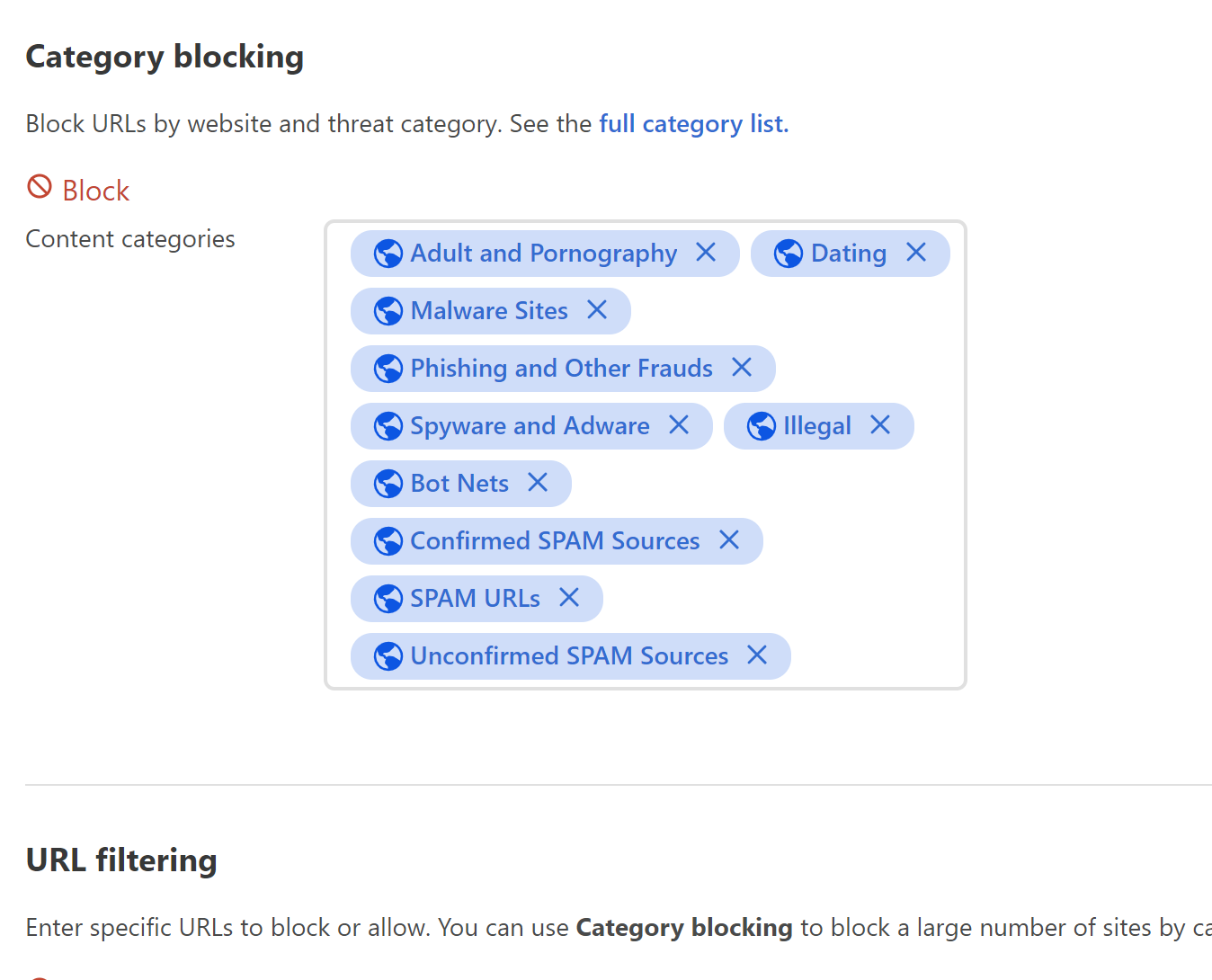Image resolution: width=1212 pixels, height=980 pixels.
Task: Remove the Illegal category tag
Action: [880, 425]
